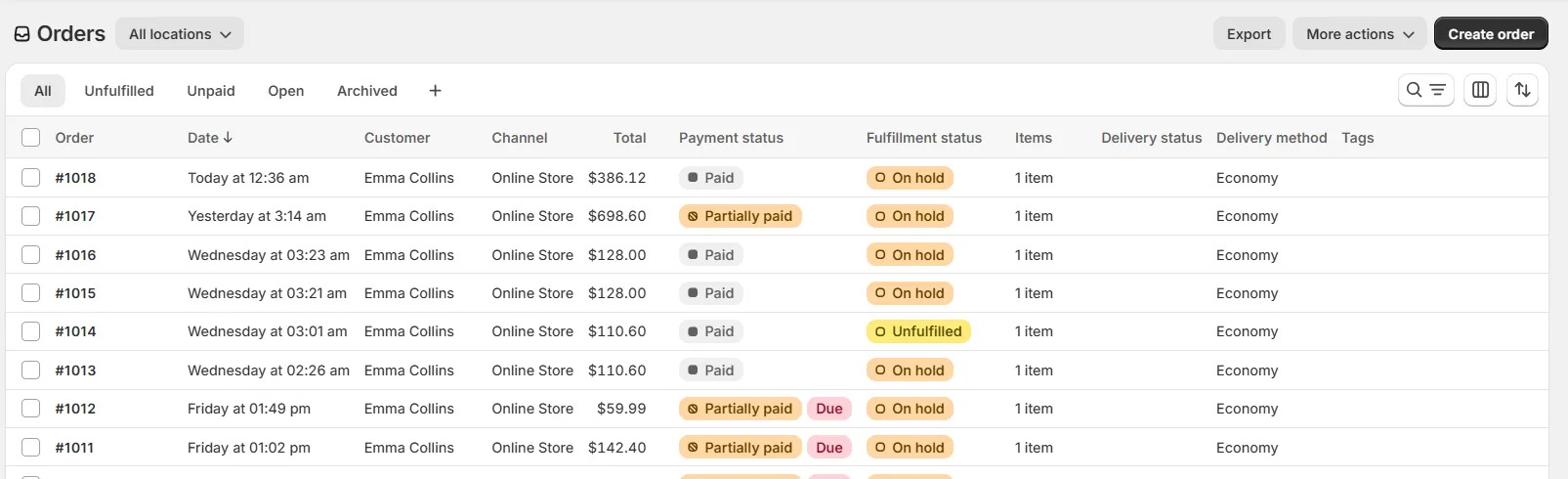Tick the select-all orders checkbox
1568x479 pixels.
(31, 138)
